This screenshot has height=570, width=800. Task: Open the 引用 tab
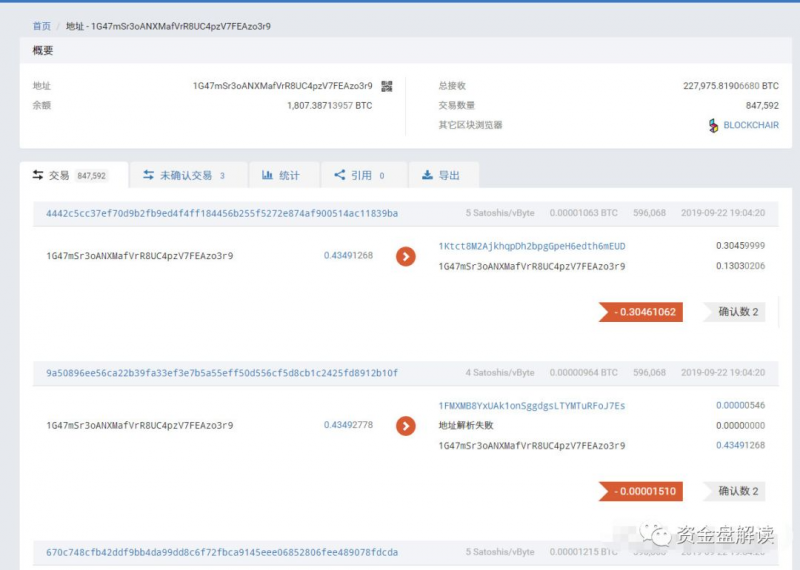(x=364, y=175)
